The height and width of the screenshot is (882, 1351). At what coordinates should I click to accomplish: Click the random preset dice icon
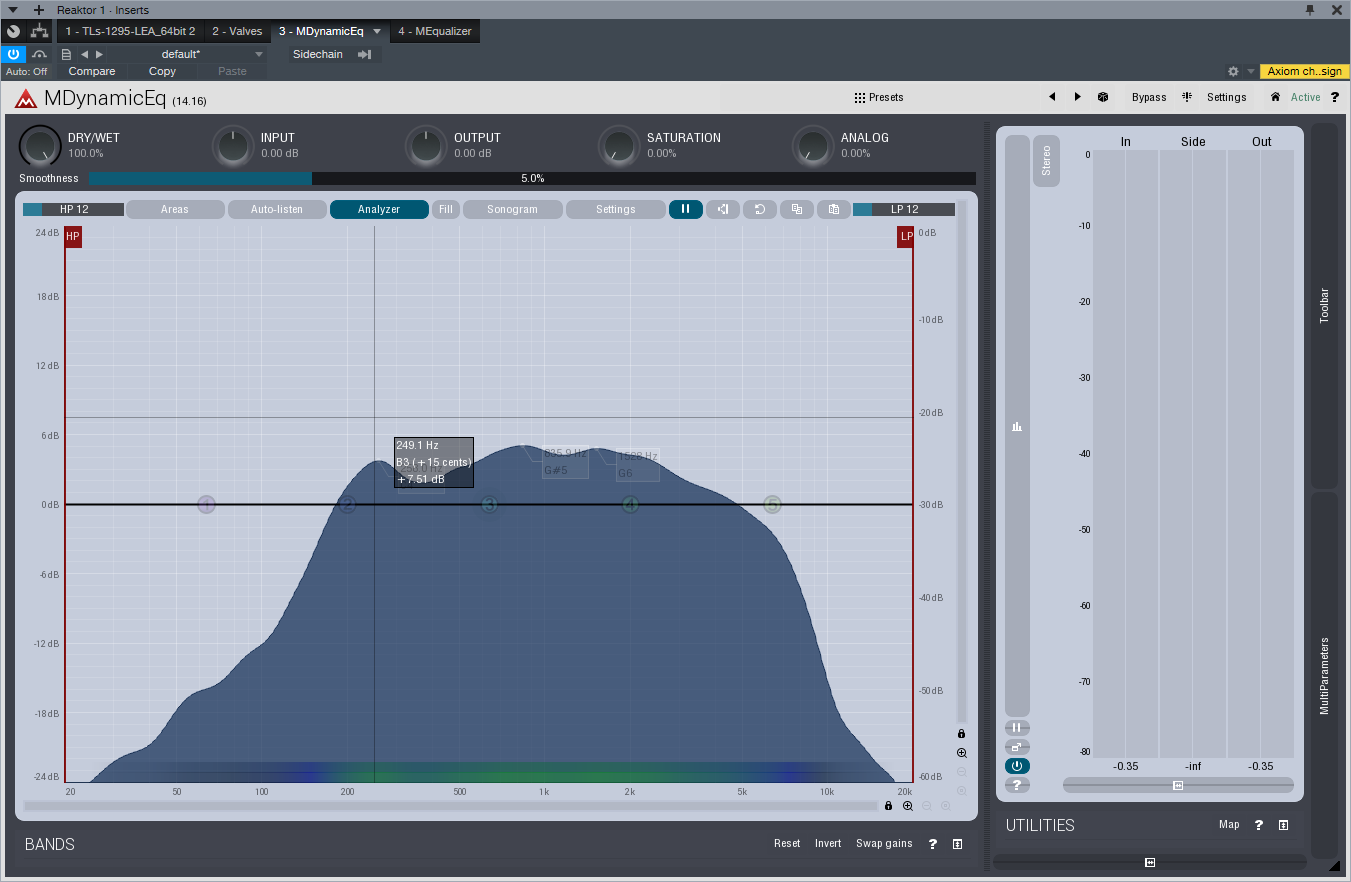coord(1103,97)
